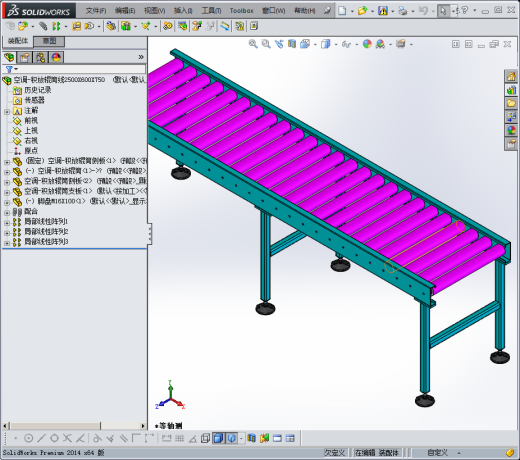Expand the 注解 folder node
This screenshot has width=520, height=460.
(7, 112)
